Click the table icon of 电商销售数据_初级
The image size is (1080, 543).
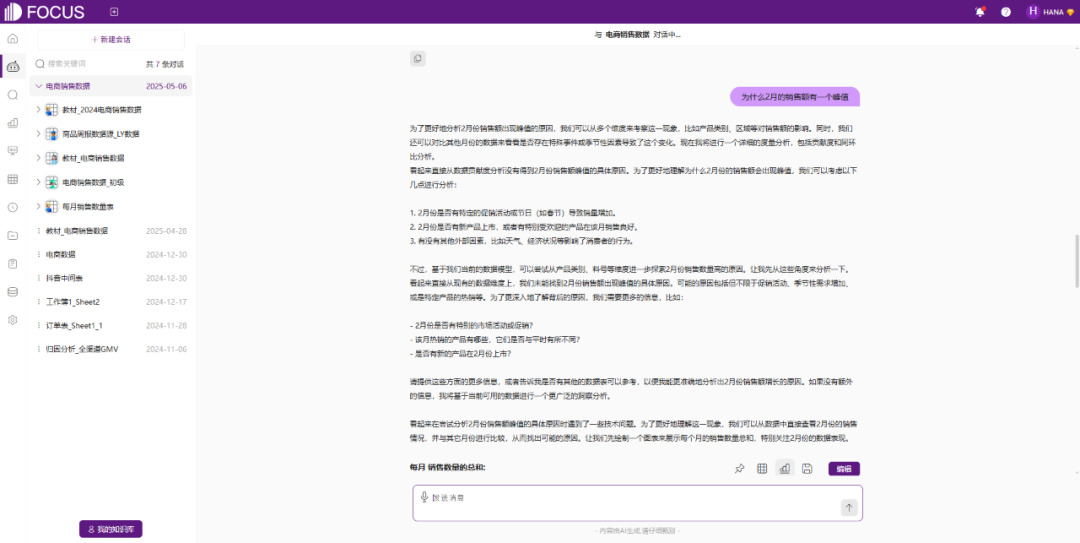52,183
